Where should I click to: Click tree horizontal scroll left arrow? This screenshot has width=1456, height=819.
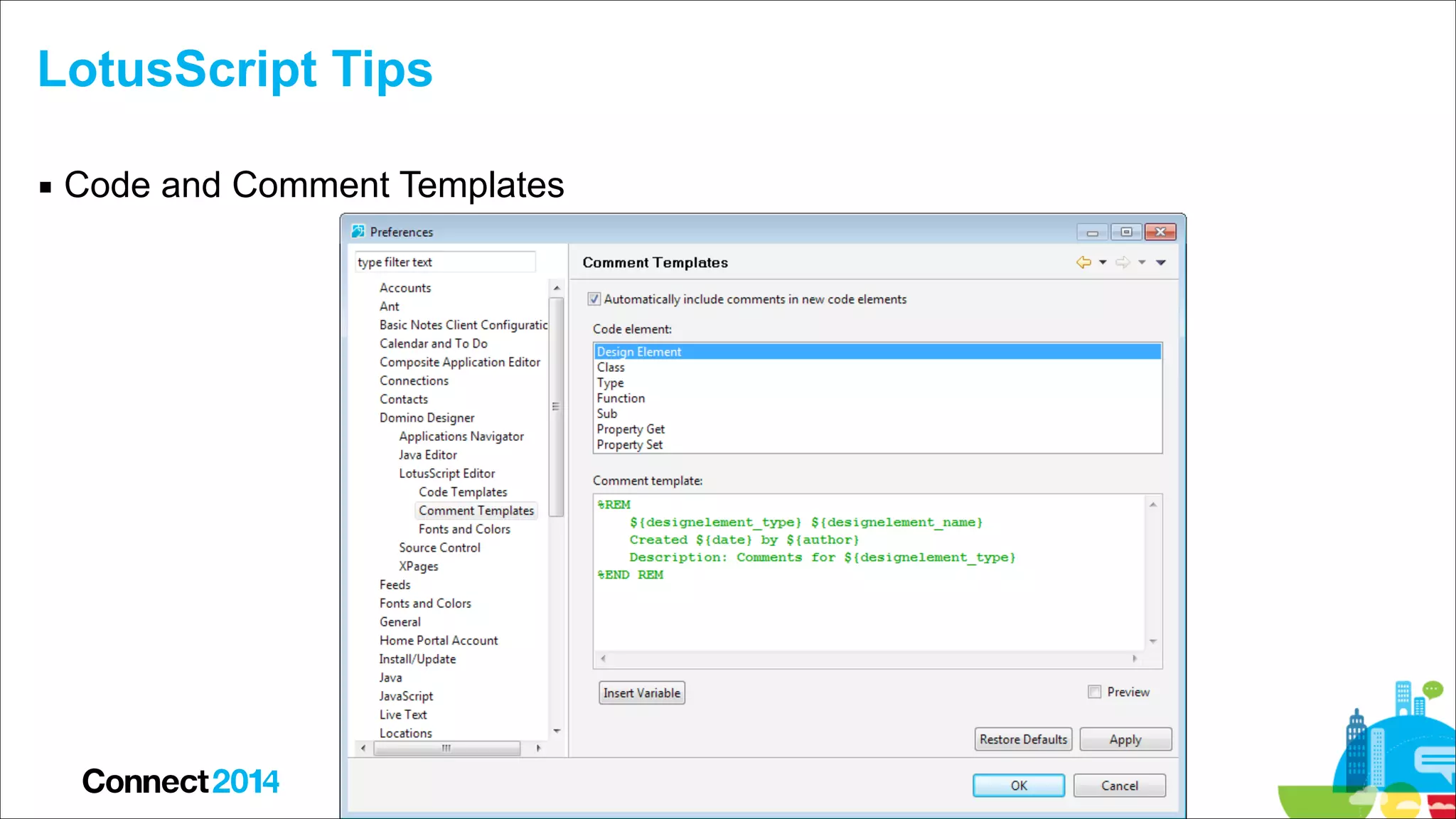coord(363,748)
